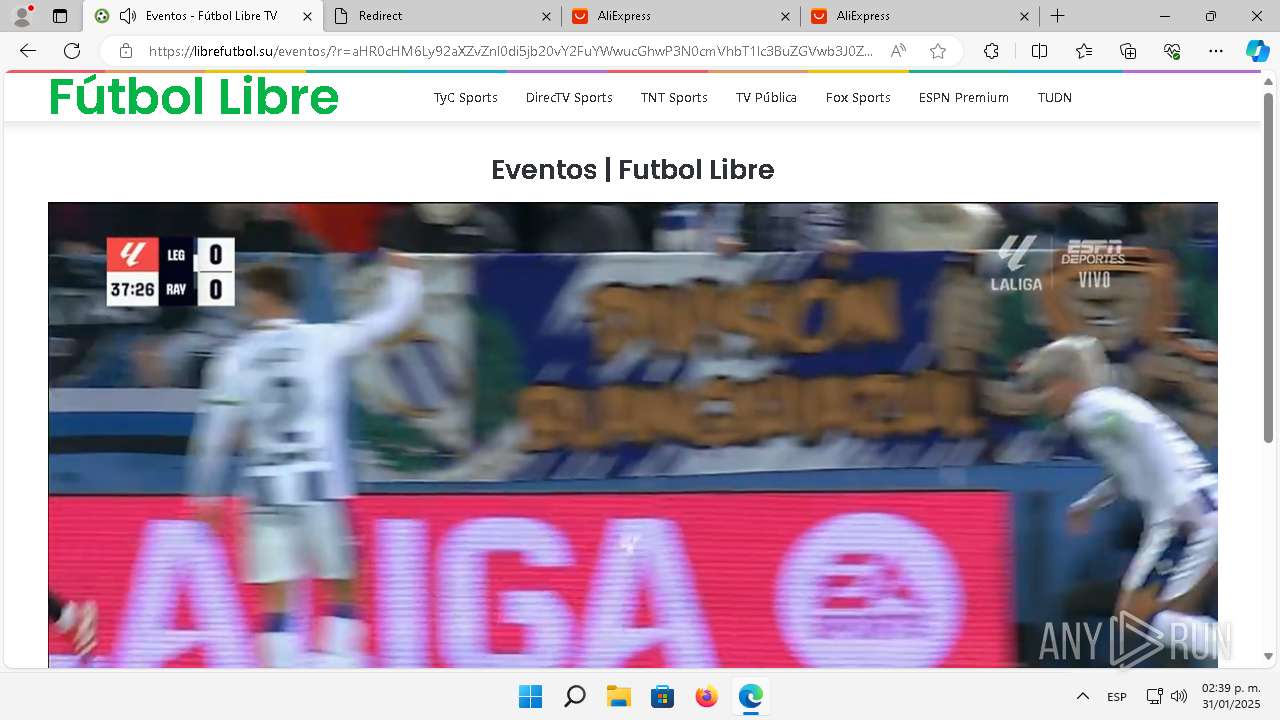
Task: Open the tab actions menu icon
Action: click(x=60, y=16)
